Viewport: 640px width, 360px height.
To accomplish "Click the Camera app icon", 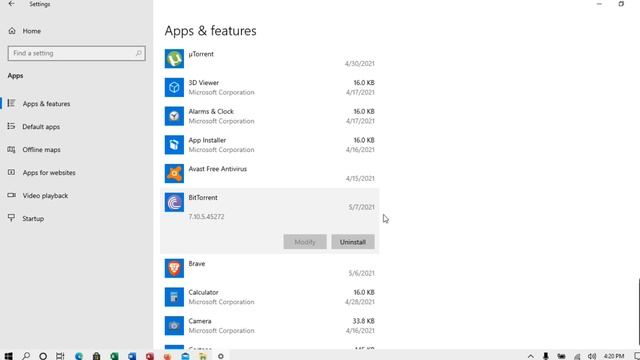I will pyautogui.click(x=174, y=326).
